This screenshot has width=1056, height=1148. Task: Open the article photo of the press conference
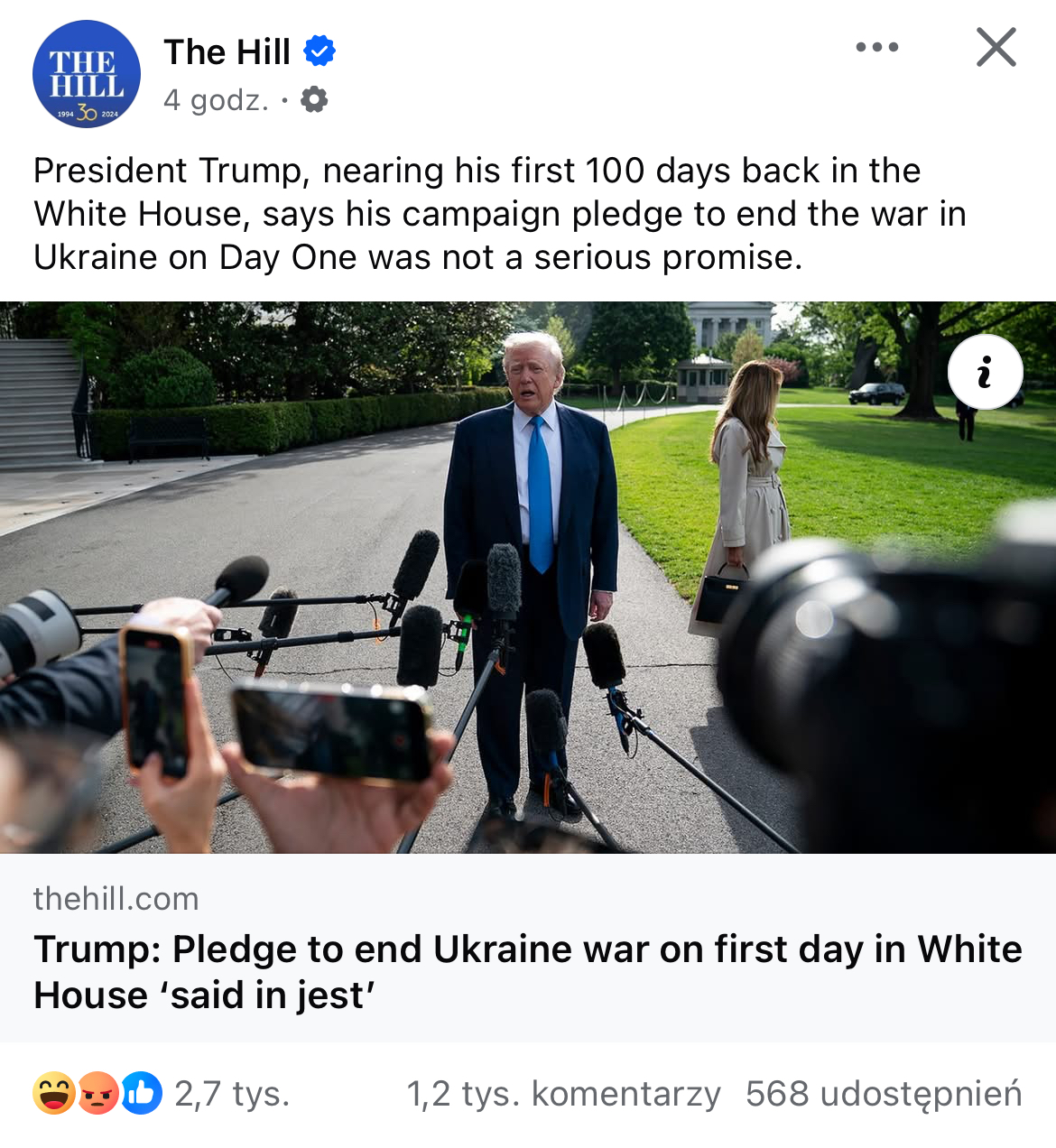click(528, 578)
